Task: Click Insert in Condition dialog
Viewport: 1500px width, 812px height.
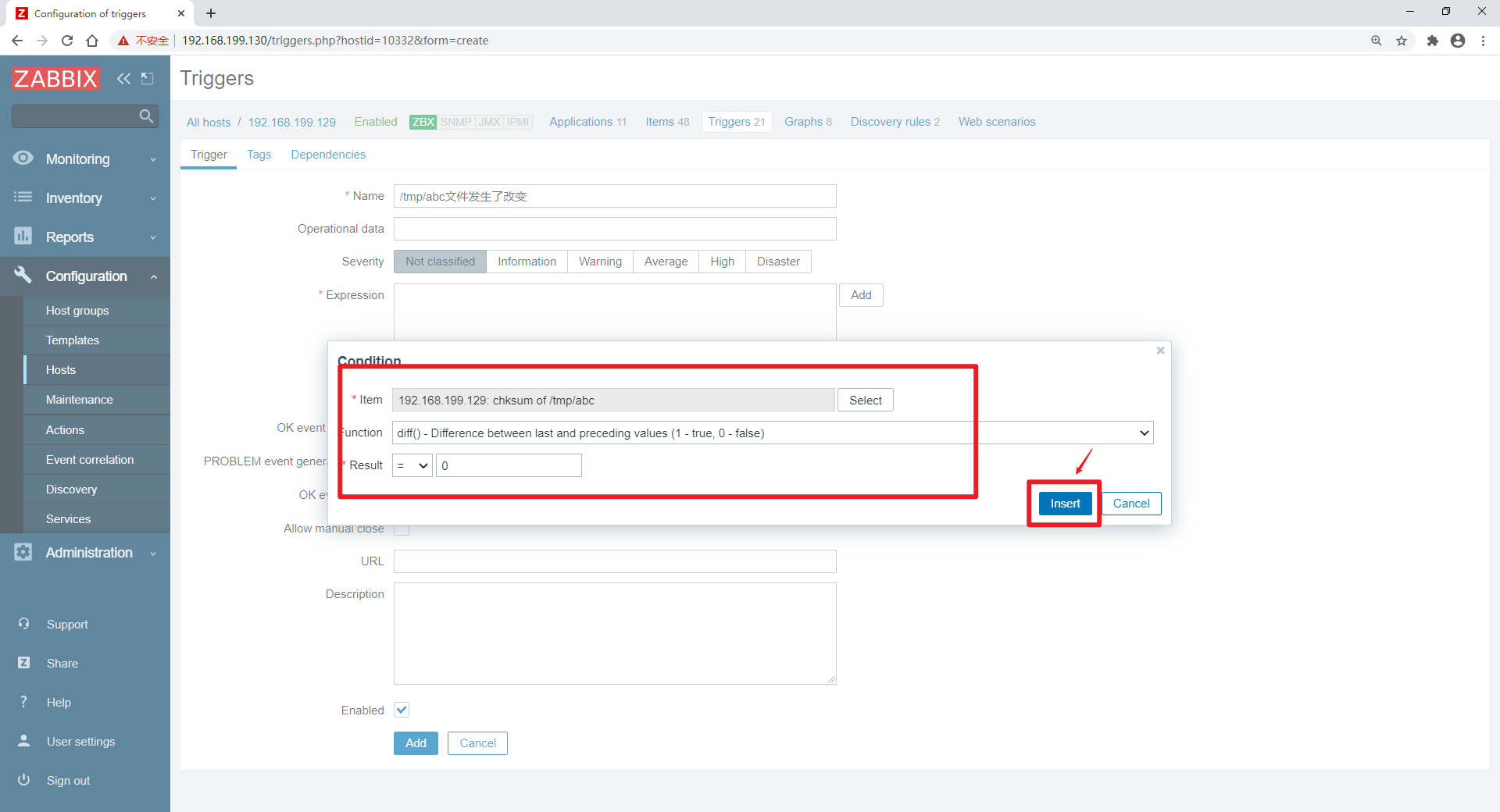Action: tap(1065, 504)
